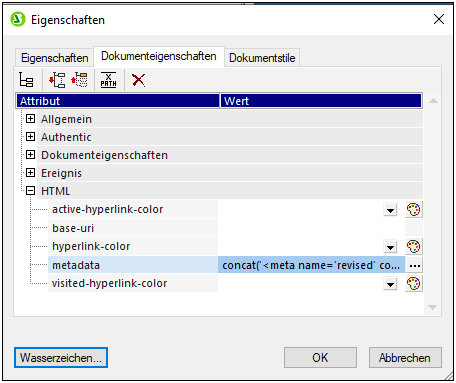
Task: Select the metadata attribute label
Action: [x=76, y=265]
